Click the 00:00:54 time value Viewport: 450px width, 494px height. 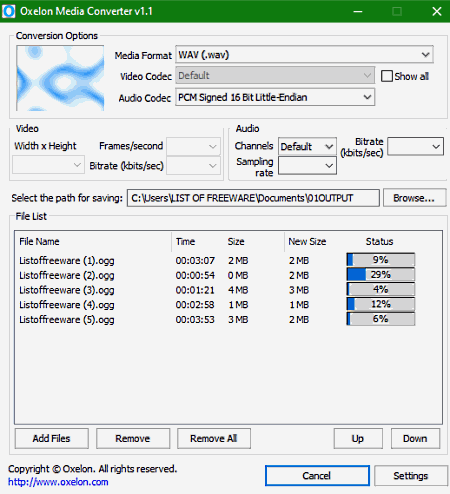[x=195, y=275]
